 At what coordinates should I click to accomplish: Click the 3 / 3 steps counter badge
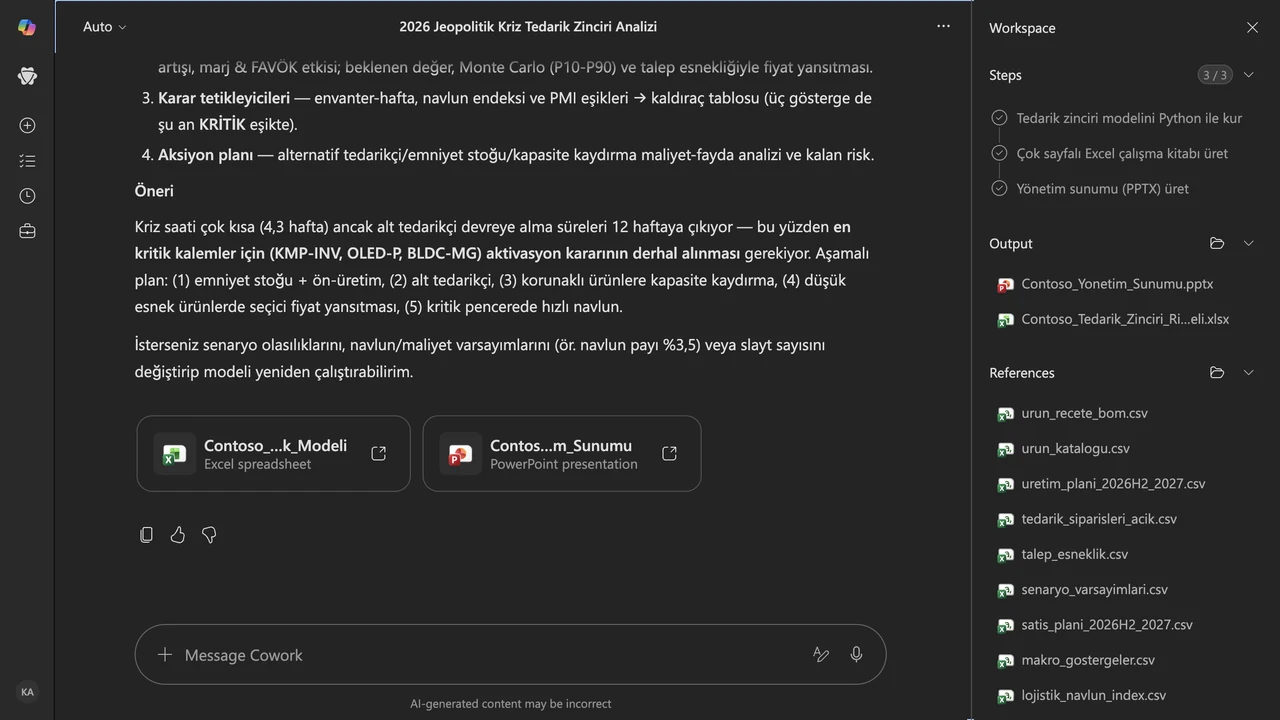tap(1214, 75)
